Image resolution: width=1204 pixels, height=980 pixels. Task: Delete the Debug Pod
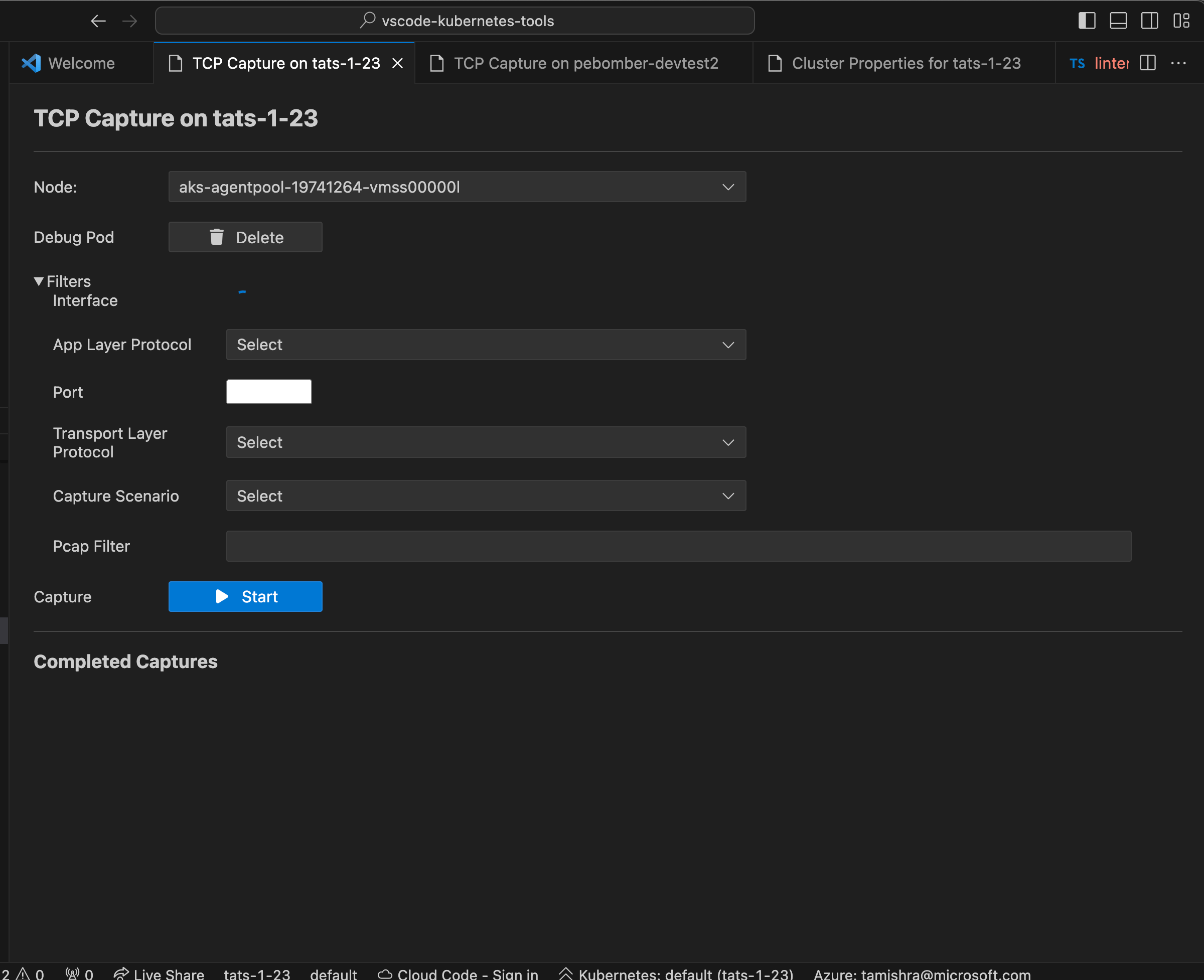245,237
